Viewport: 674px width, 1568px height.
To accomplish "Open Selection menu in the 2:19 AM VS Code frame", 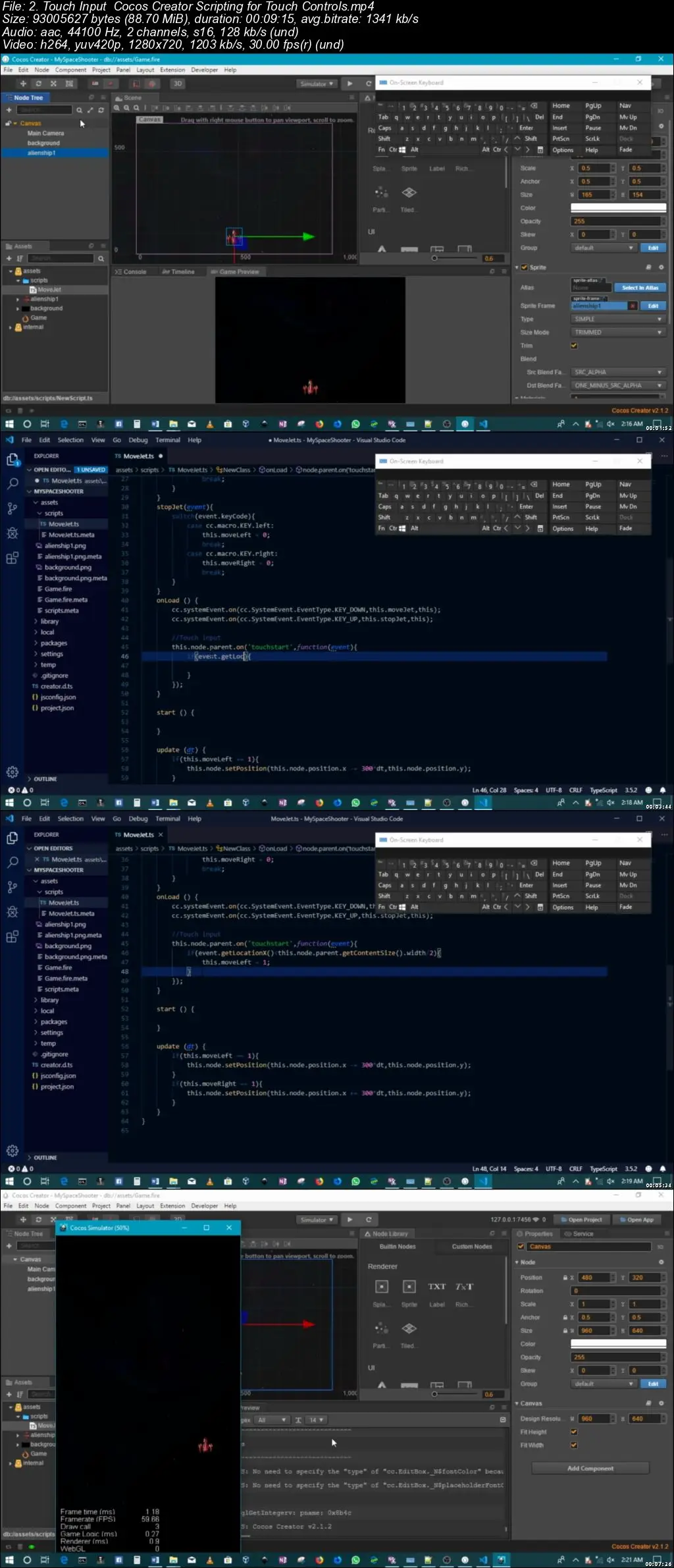I will point(70,819).
